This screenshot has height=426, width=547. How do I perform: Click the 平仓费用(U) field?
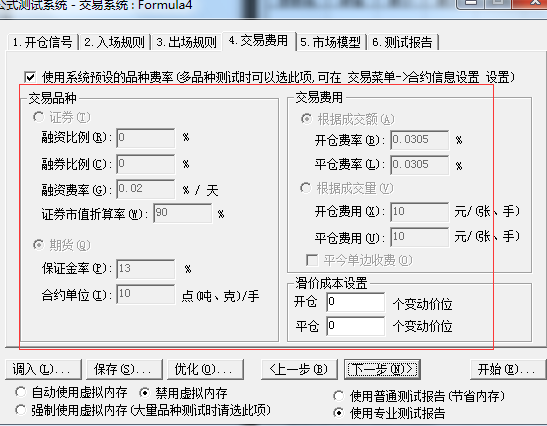tap(420, 237)
